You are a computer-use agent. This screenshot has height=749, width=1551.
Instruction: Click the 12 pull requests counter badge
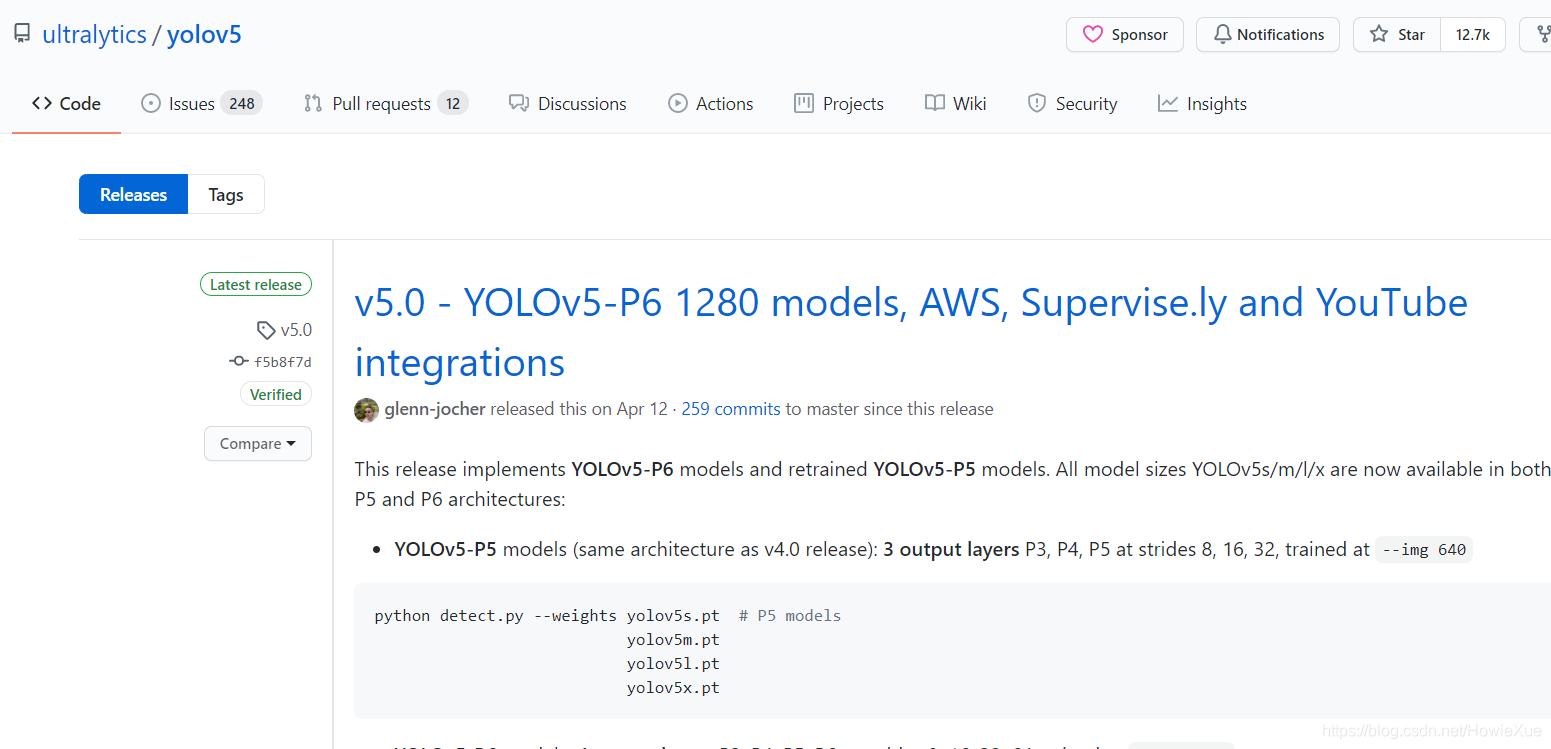[453, 103]
